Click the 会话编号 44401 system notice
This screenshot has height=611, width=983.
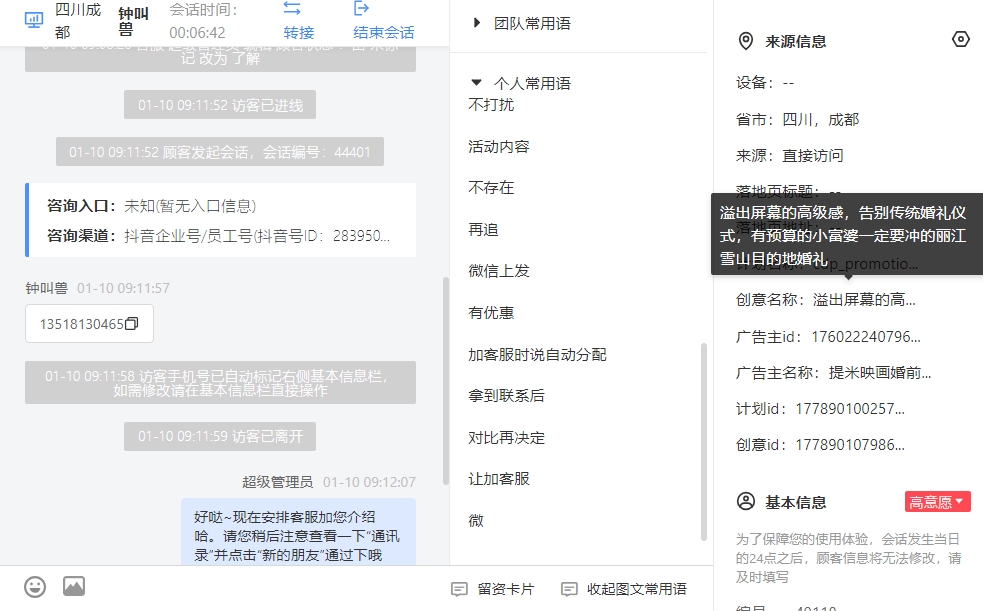(x=220, y=152)
